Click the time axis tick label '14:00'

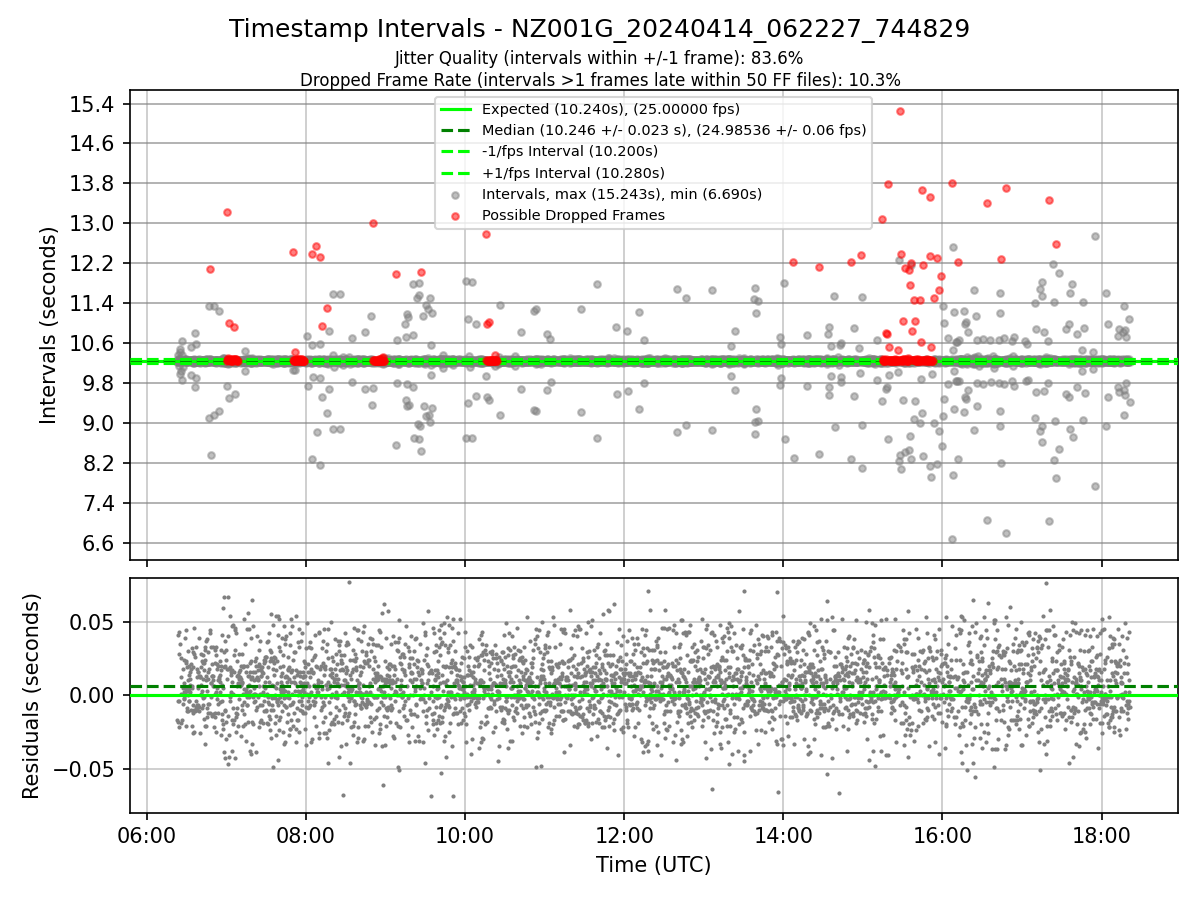[783, 835]
